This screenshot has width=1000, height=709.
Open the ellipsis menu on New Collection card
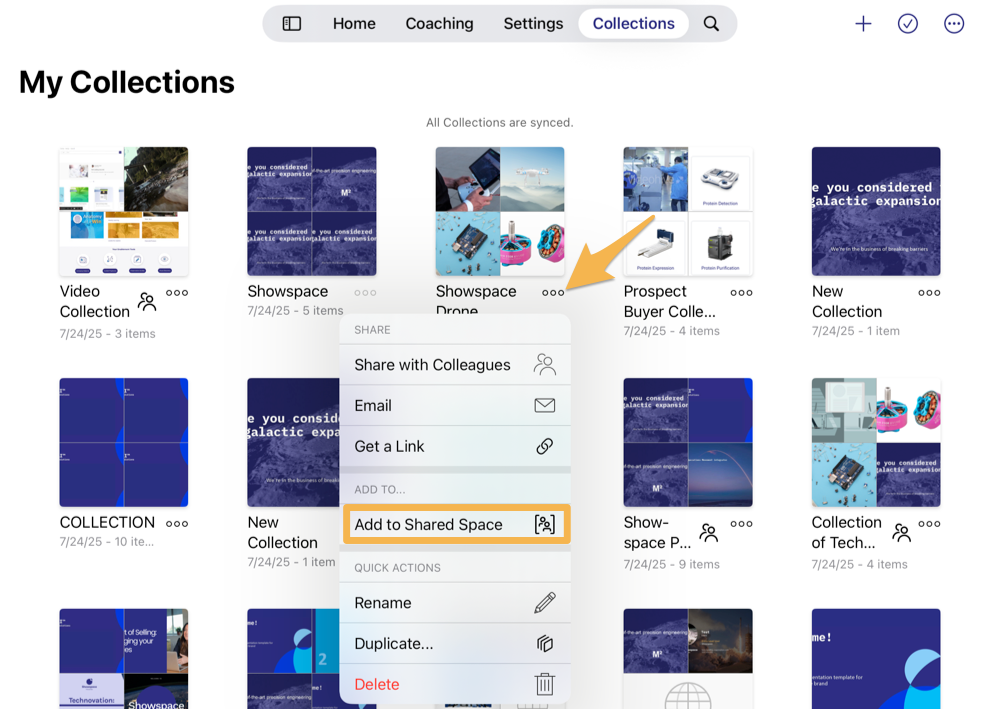click(x=928, y=293)
